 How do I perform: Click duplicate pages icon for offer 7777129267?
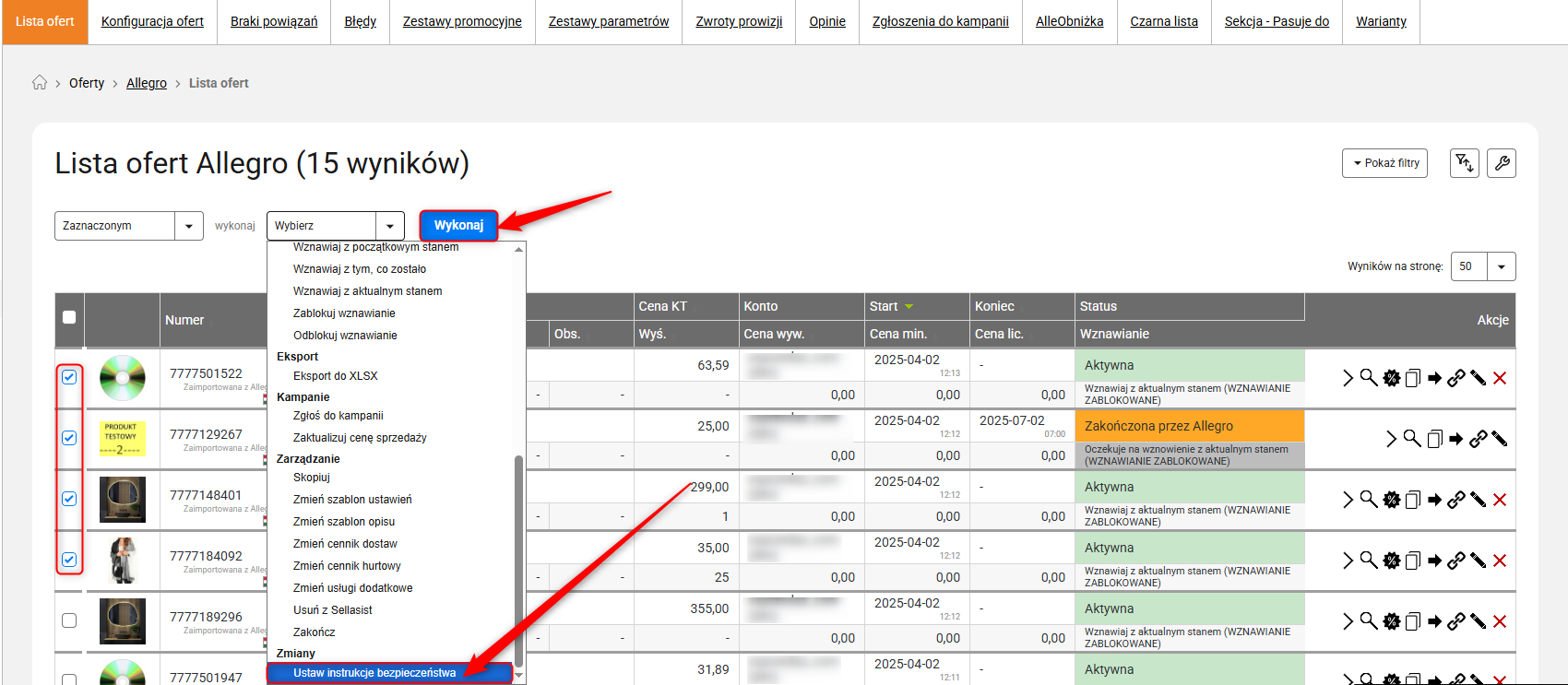[x=1434, y=439]
